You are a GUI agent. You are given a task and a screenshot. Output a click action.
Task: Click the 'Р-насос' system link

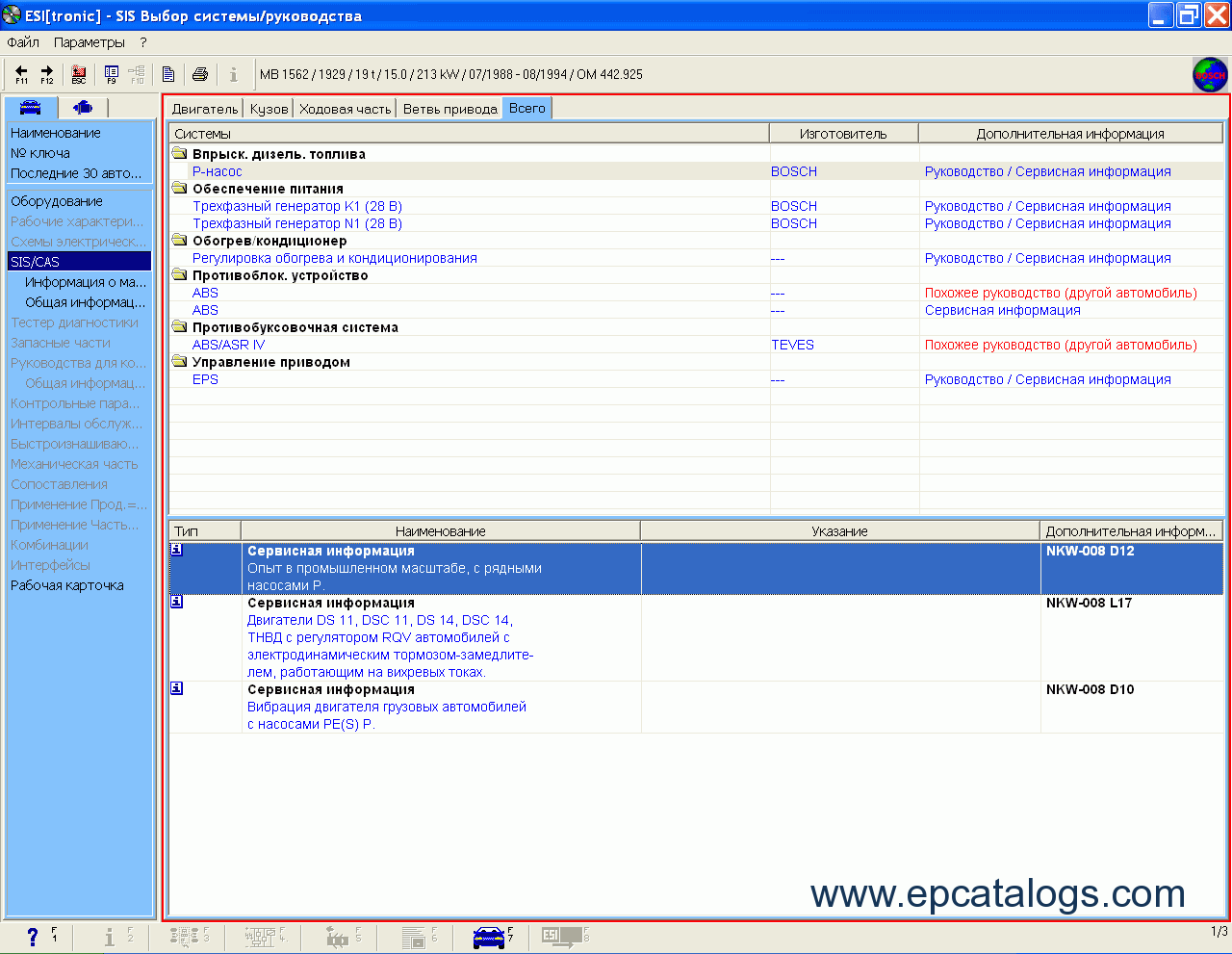coord(218,171)
